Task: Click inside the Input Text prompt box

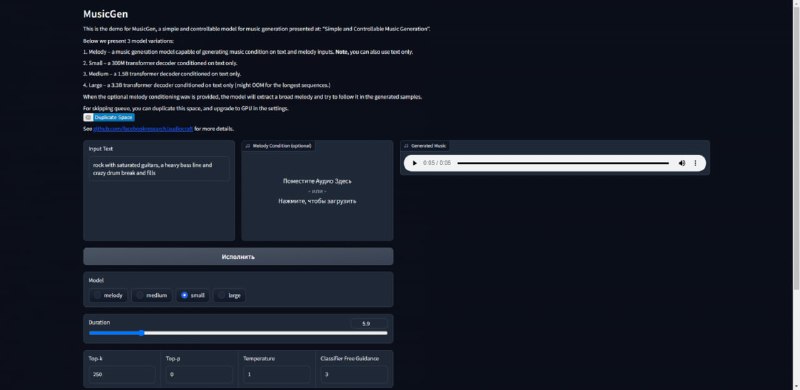Action: pos(159,169)
